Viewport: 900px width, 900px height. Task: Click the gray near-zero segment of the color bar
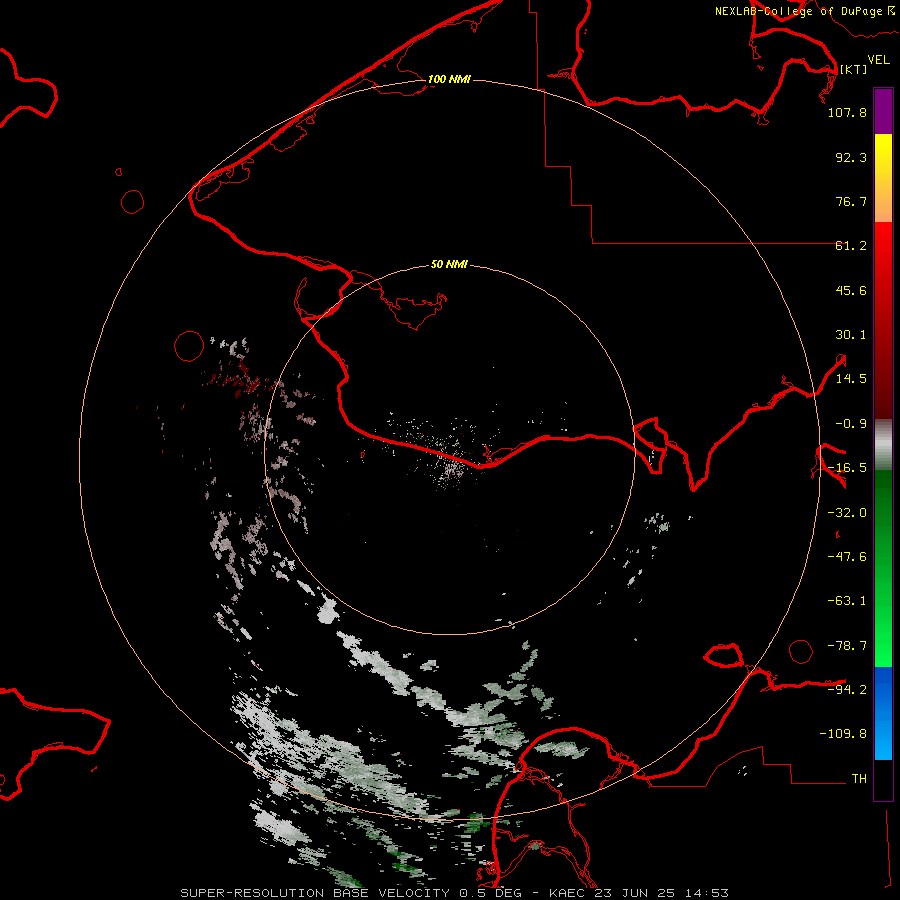(883, 445)
